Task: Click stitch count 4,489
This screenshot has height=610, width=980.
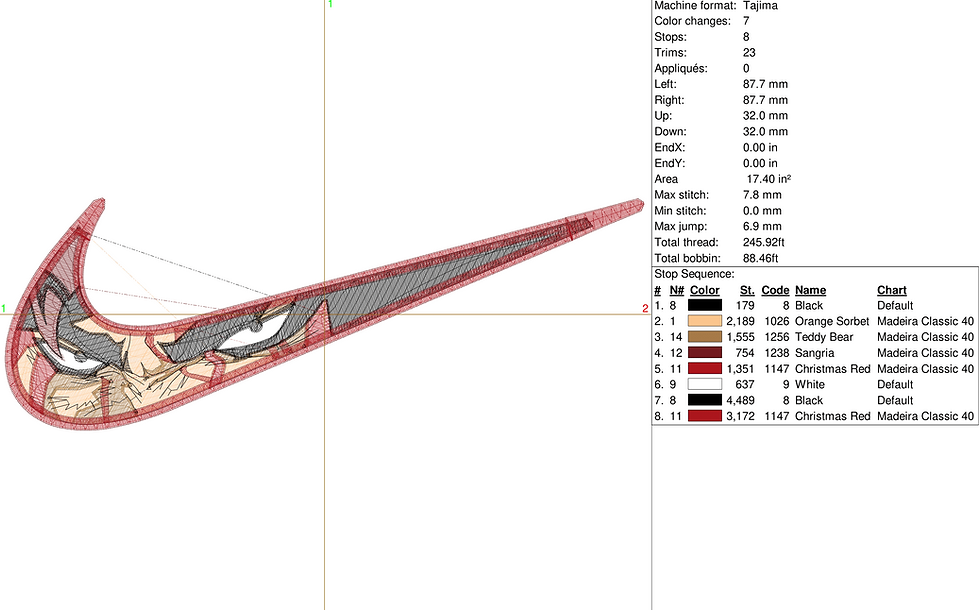Action: [x=740, y=400]
